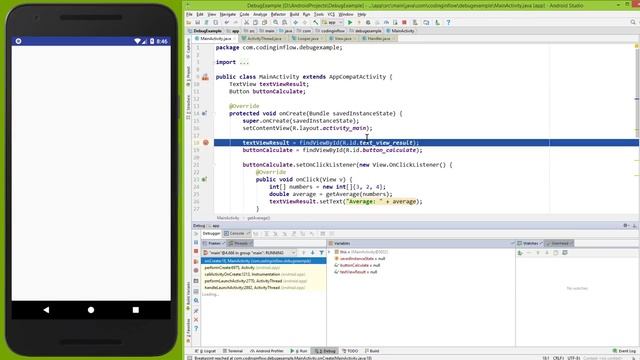Open debug panel help question mark
This screenshot has height=360, width=640.
pos(196,329)
